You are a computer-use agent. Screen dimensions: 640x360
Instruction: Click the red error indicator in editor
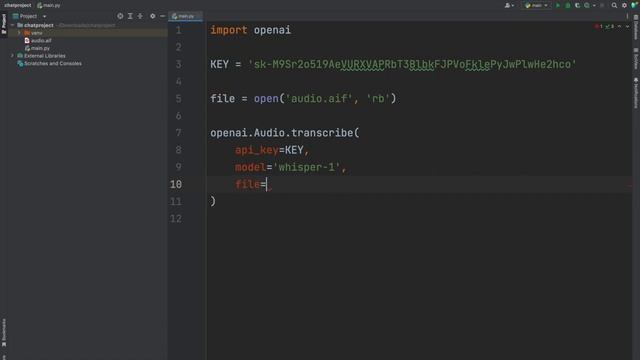(599, 27)
